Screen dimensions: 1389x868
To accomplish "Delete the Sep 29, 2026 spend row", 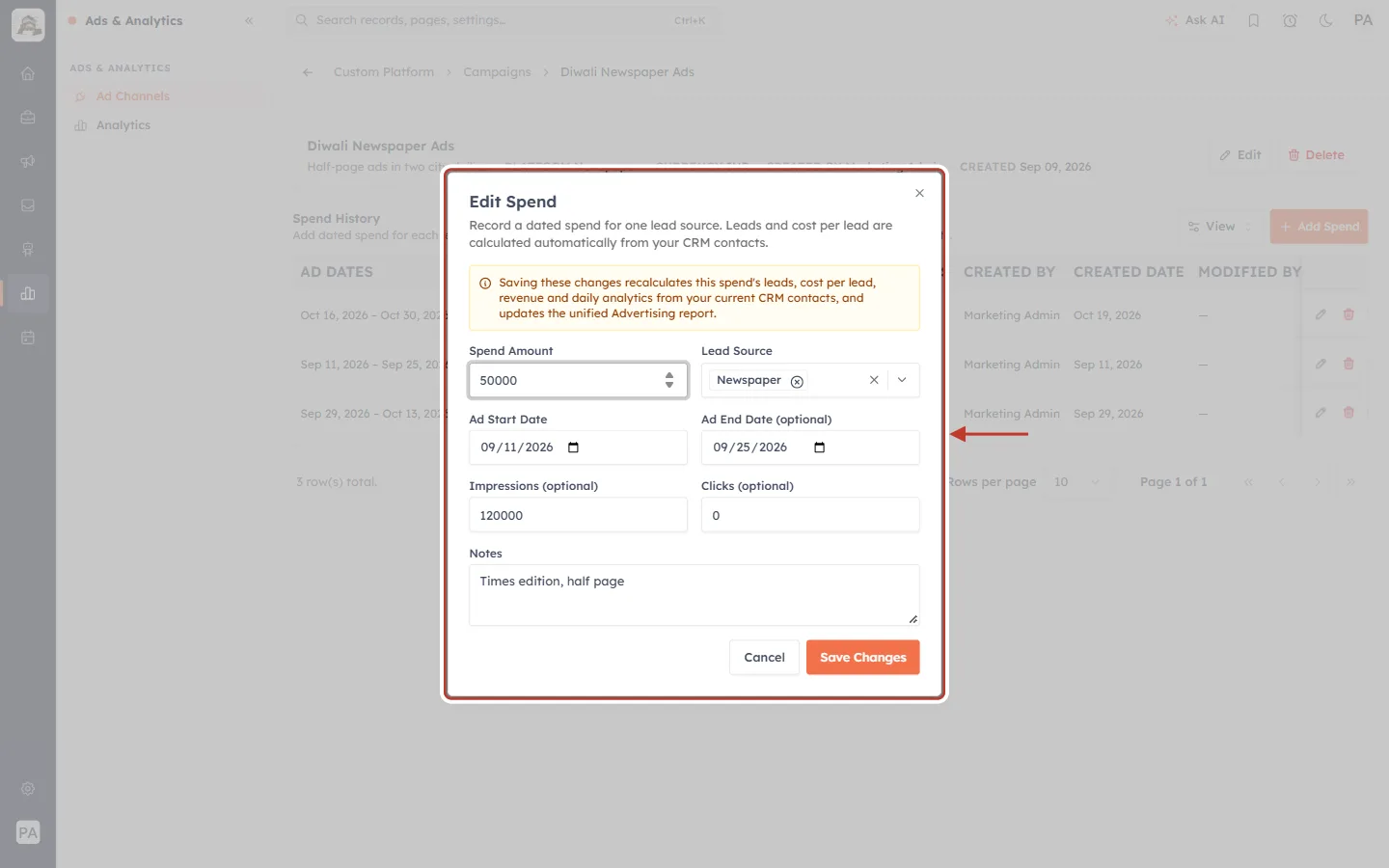I will point(1348,413).
